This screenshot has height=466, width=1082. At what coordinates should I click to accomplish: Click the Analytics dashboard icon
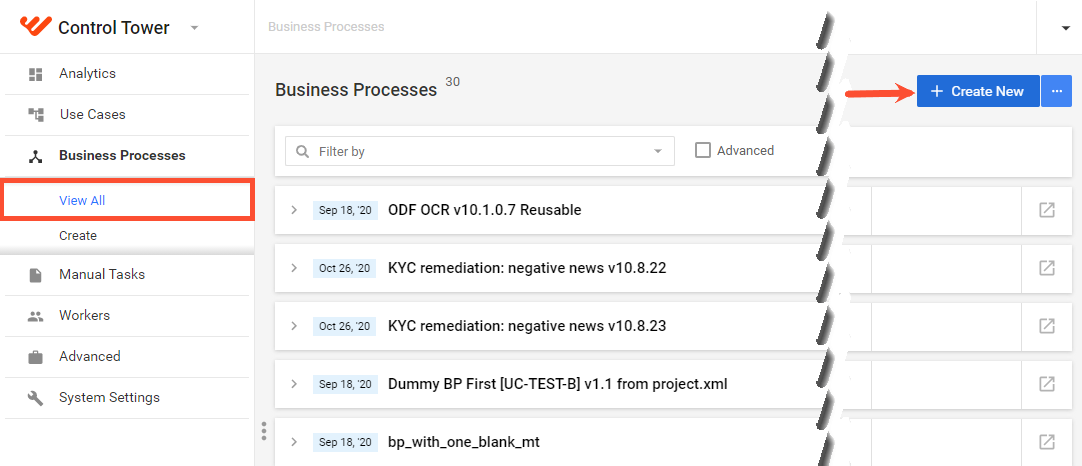pyautogui.click(x=35, y=74)
